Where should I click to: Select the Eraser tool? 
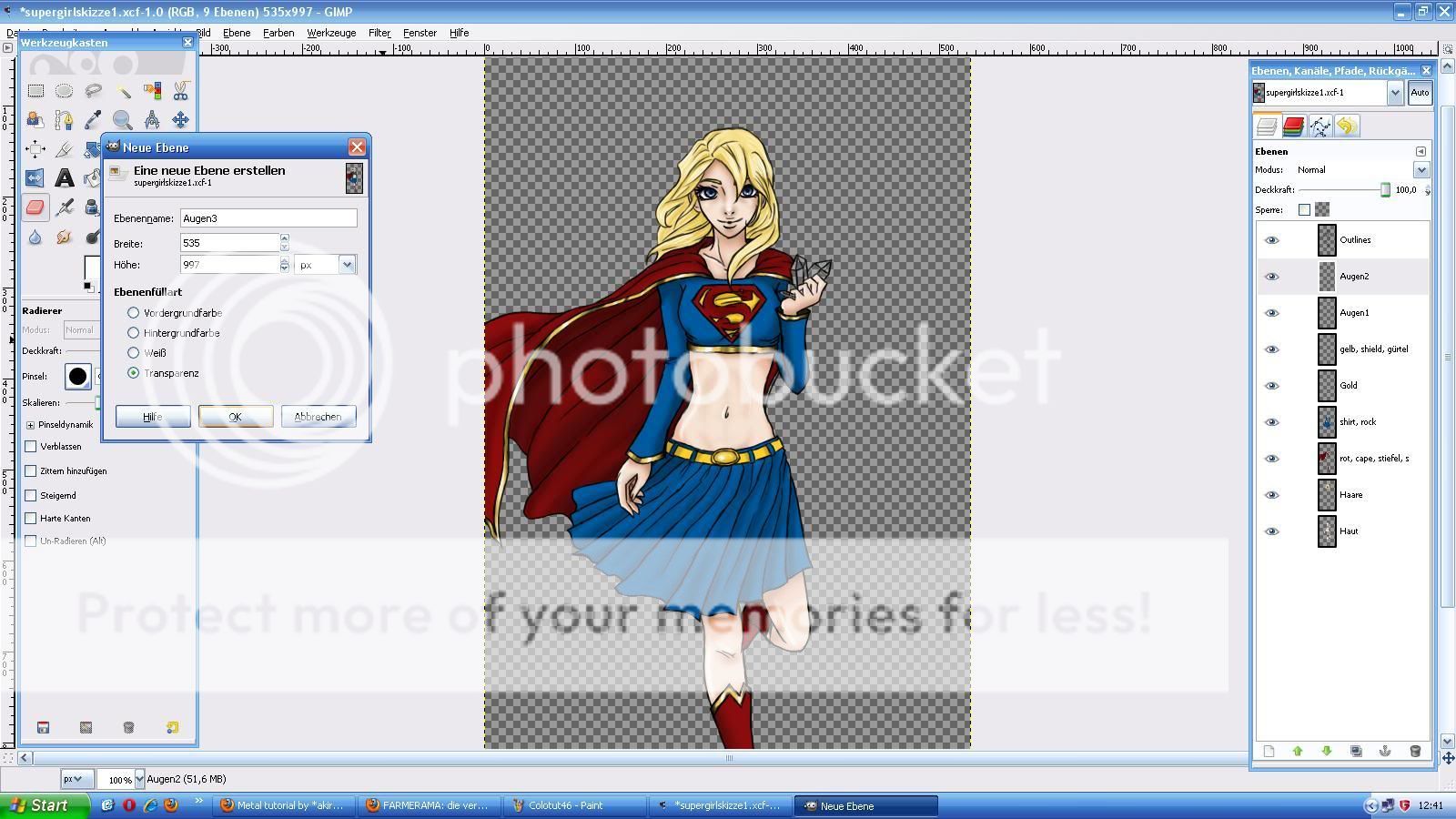click(x=35, y=207)
